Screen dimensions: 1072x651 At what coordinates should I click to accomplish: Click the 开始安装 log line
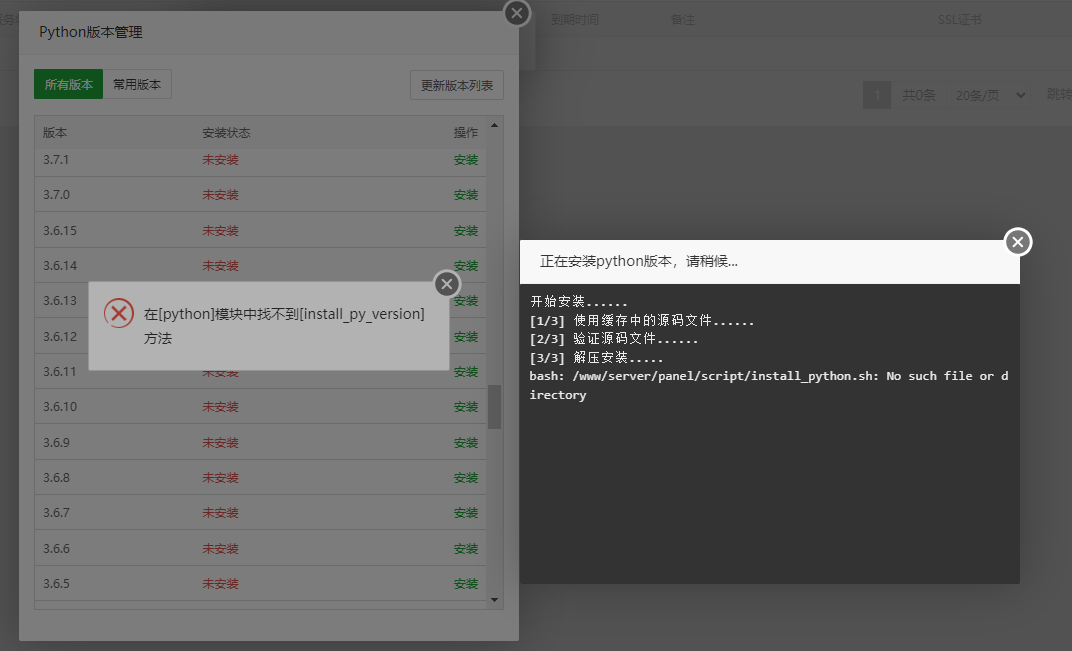coord(578,302)
